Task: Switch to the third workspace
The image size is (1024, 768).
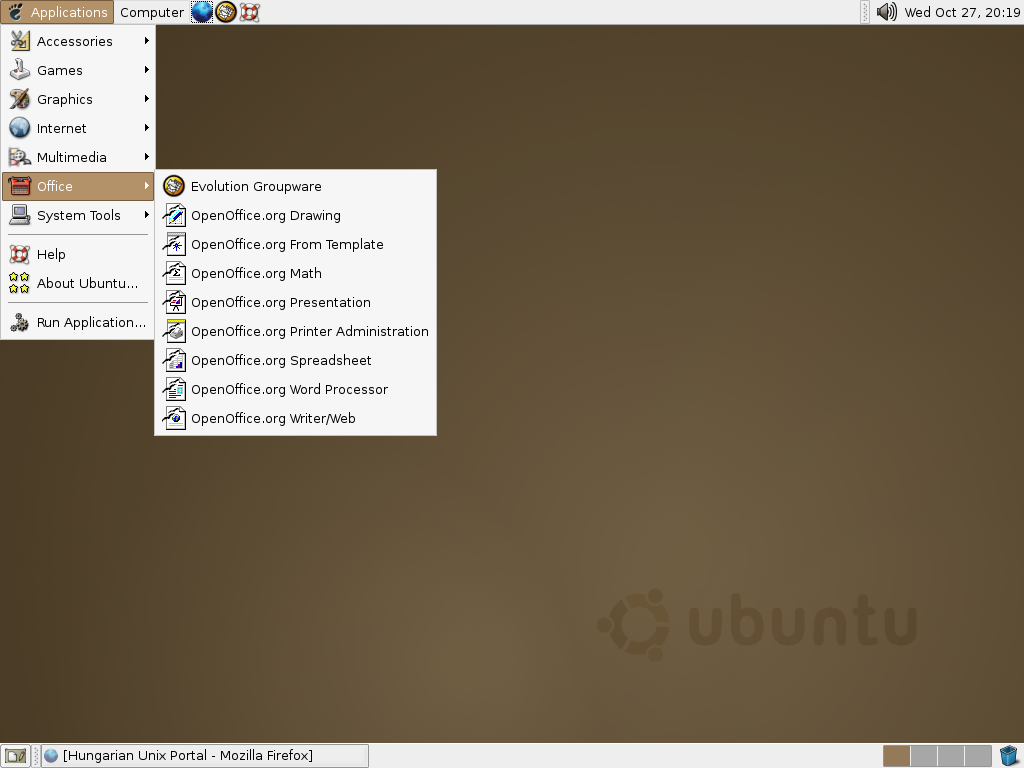Action: (951, 756)
